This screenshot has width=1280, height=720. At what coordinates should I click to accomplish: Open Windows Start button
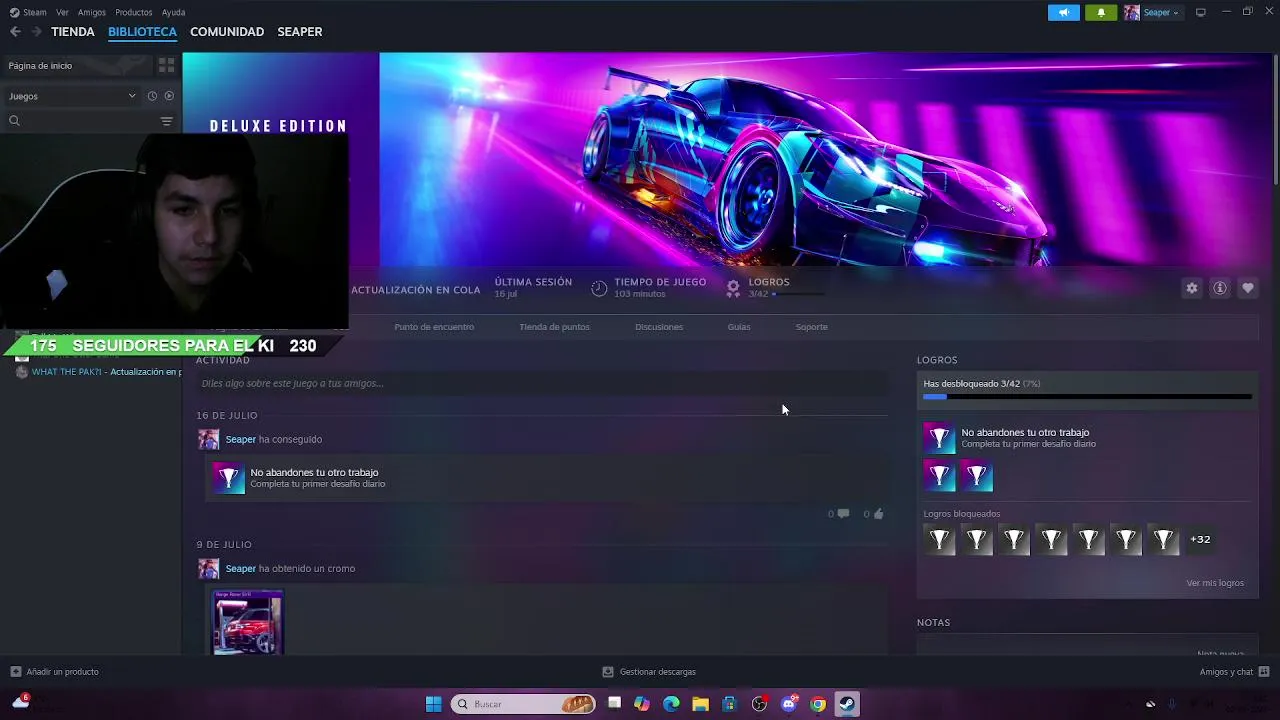(x=433, y=704)
